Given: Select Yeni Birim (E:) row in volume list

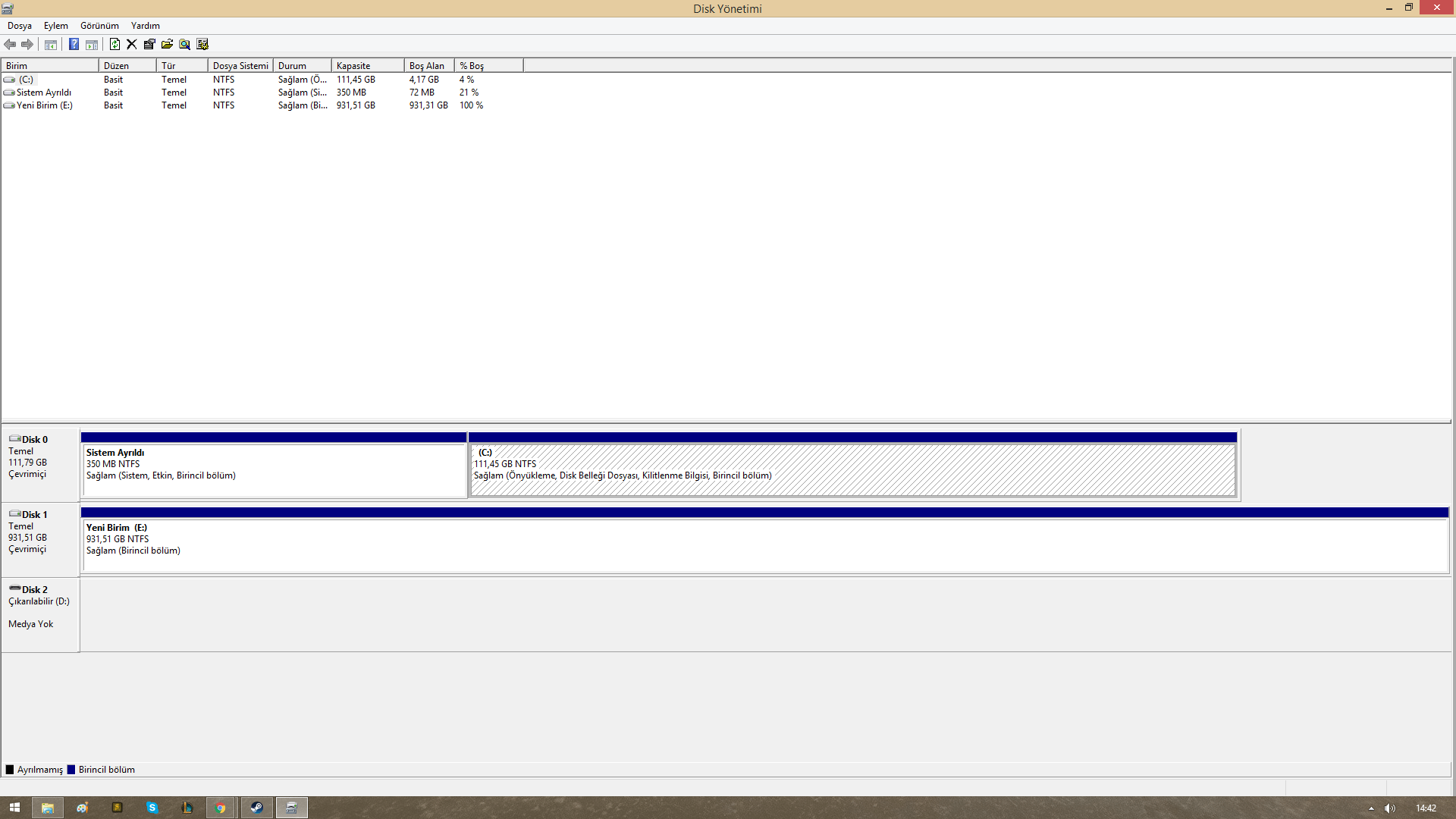Looking at the screenshot, I should [44, 105].
